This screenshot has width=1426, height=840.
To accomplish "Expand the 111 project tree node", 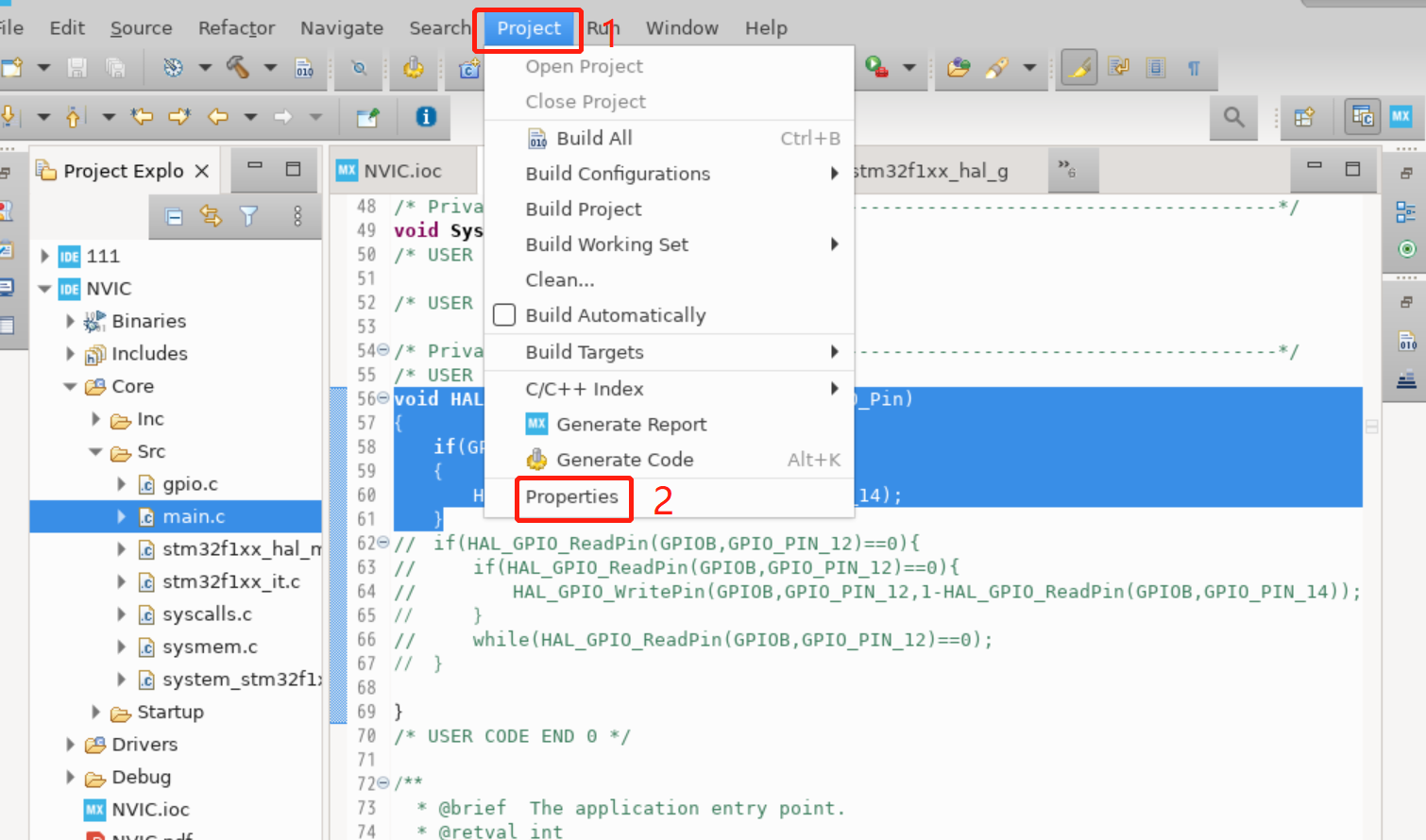I will click(x=44, y=256).
